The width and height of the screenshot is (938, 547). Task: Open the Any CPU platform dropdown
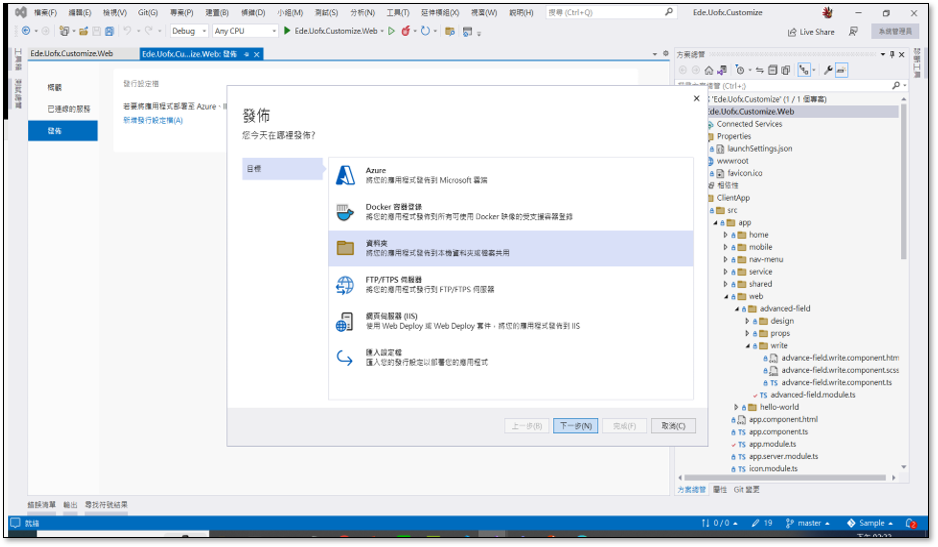point(245,31)
